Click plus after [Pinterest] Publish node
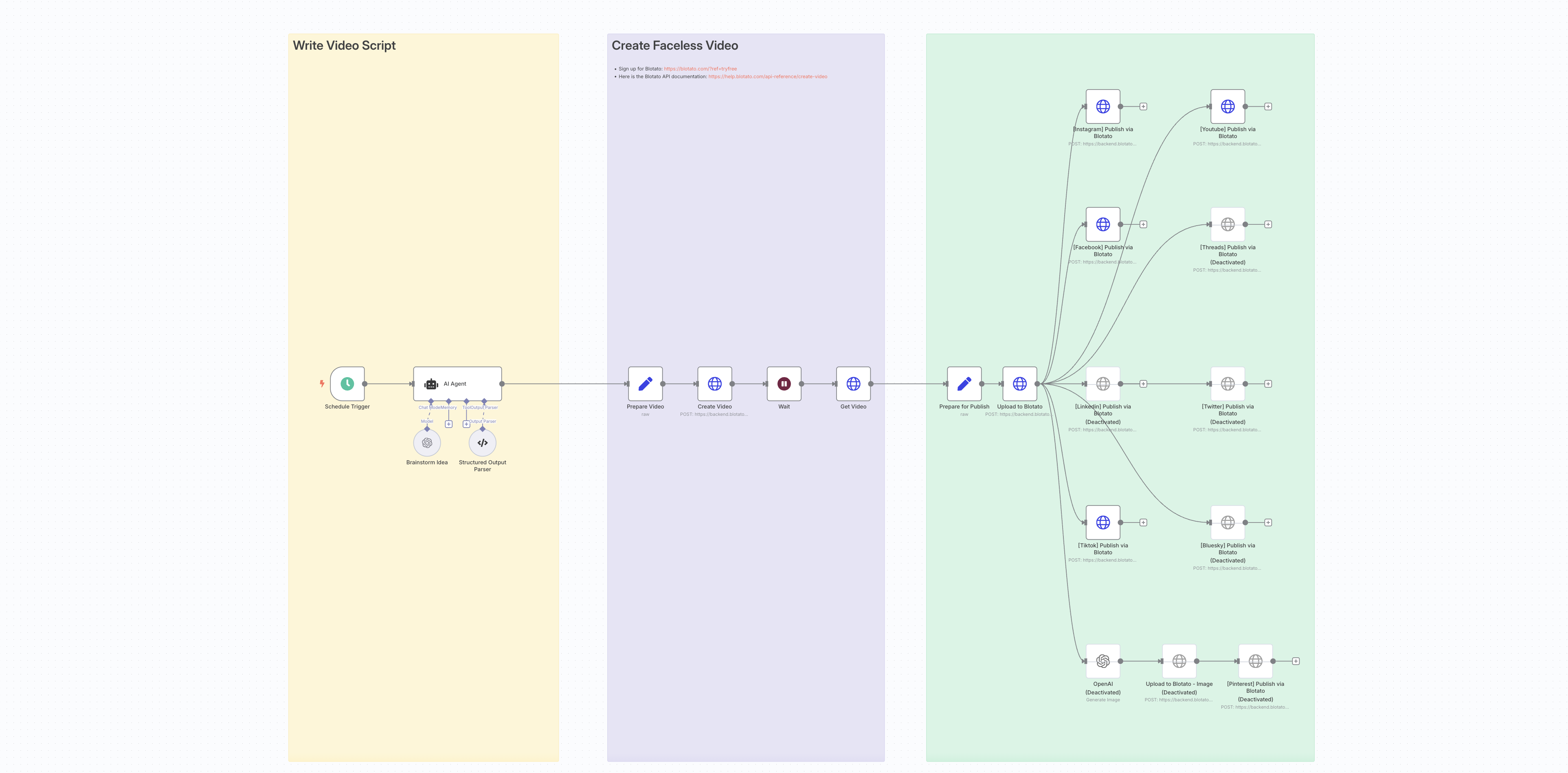This screenshot has width=1568, height=773. 1296,661
